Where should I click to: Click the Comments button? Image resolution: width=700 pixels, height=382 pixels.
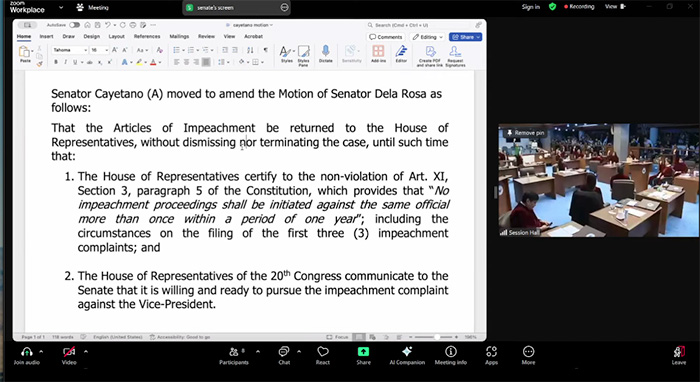(x=386, y=37)
